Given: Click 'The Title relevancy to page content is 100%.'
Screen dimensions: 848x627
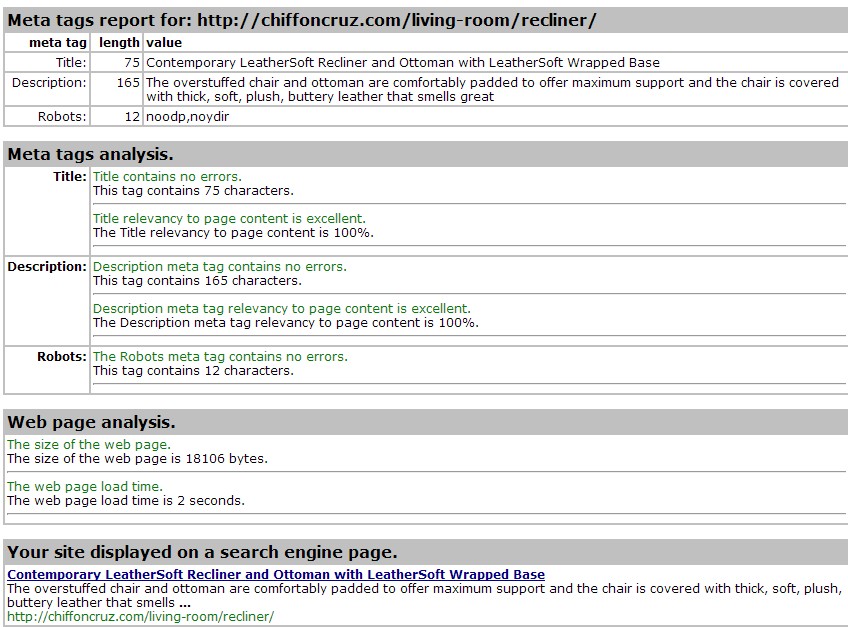Looking at the screenshot, I should click(233, 233).
